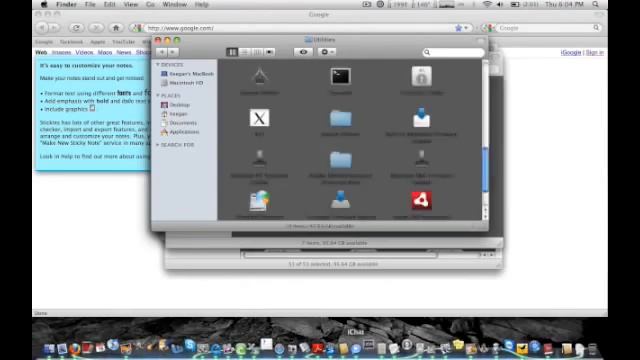The image size is (640, 360).
Task: Open the X11 icon in Utilities window
Action: click(x=259, y=118)
